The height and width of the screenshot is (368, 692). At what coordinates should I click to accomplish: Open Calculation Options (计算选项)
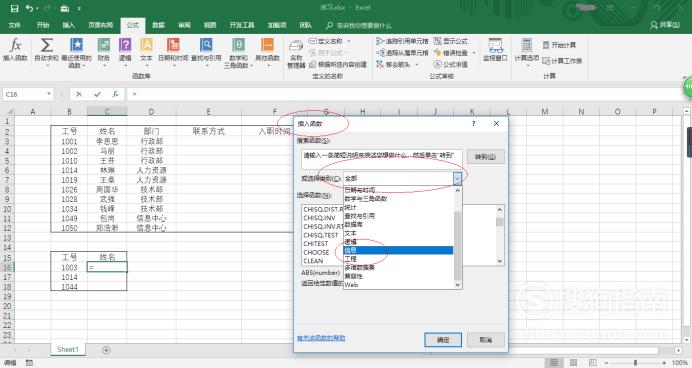pos(527,52)
